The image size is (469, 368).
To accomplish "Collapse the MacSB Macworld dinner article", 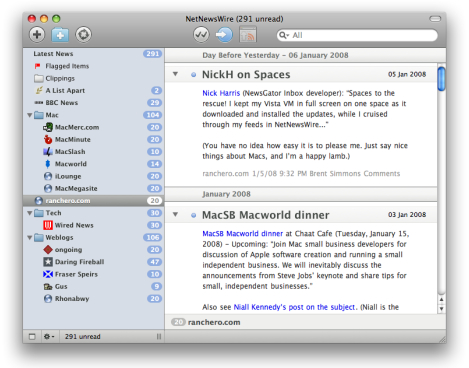I will (175, 214).
